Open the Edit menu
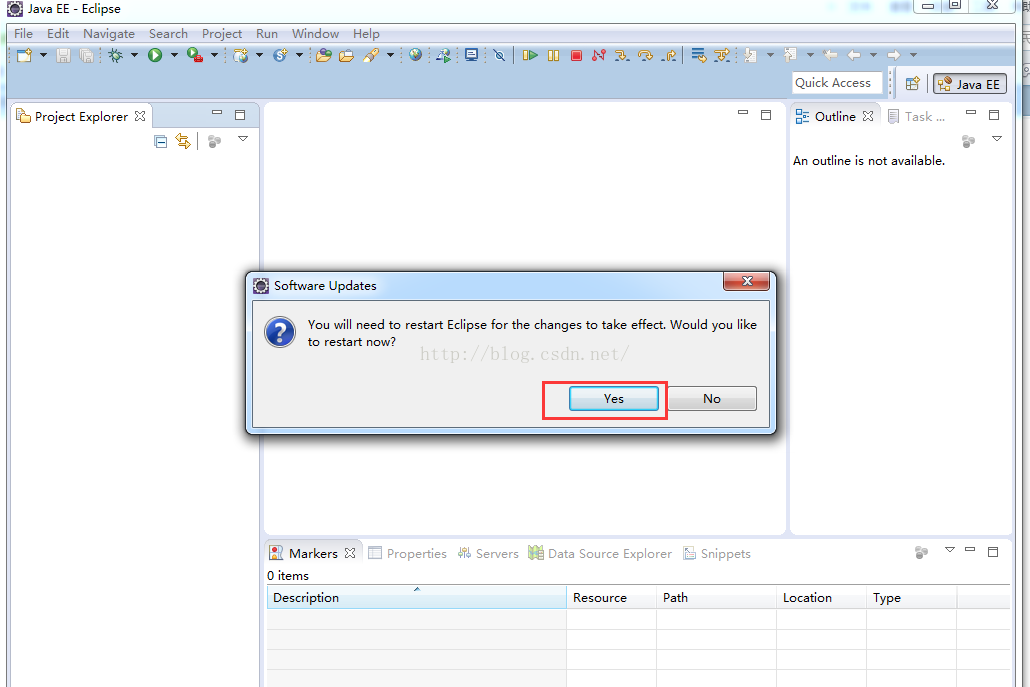1030x687 pixels. click(58, 33)
